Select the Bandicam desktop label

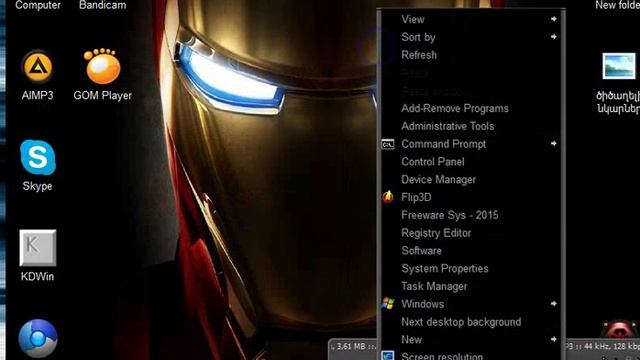click(102, 5)
